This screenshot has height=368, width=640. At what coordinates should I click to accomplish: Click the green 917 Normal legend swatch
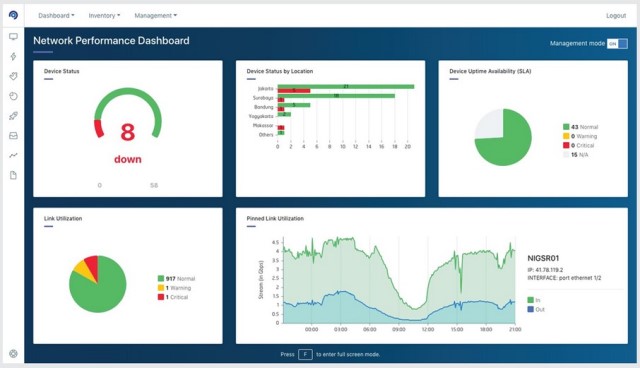tap(161, 279)
